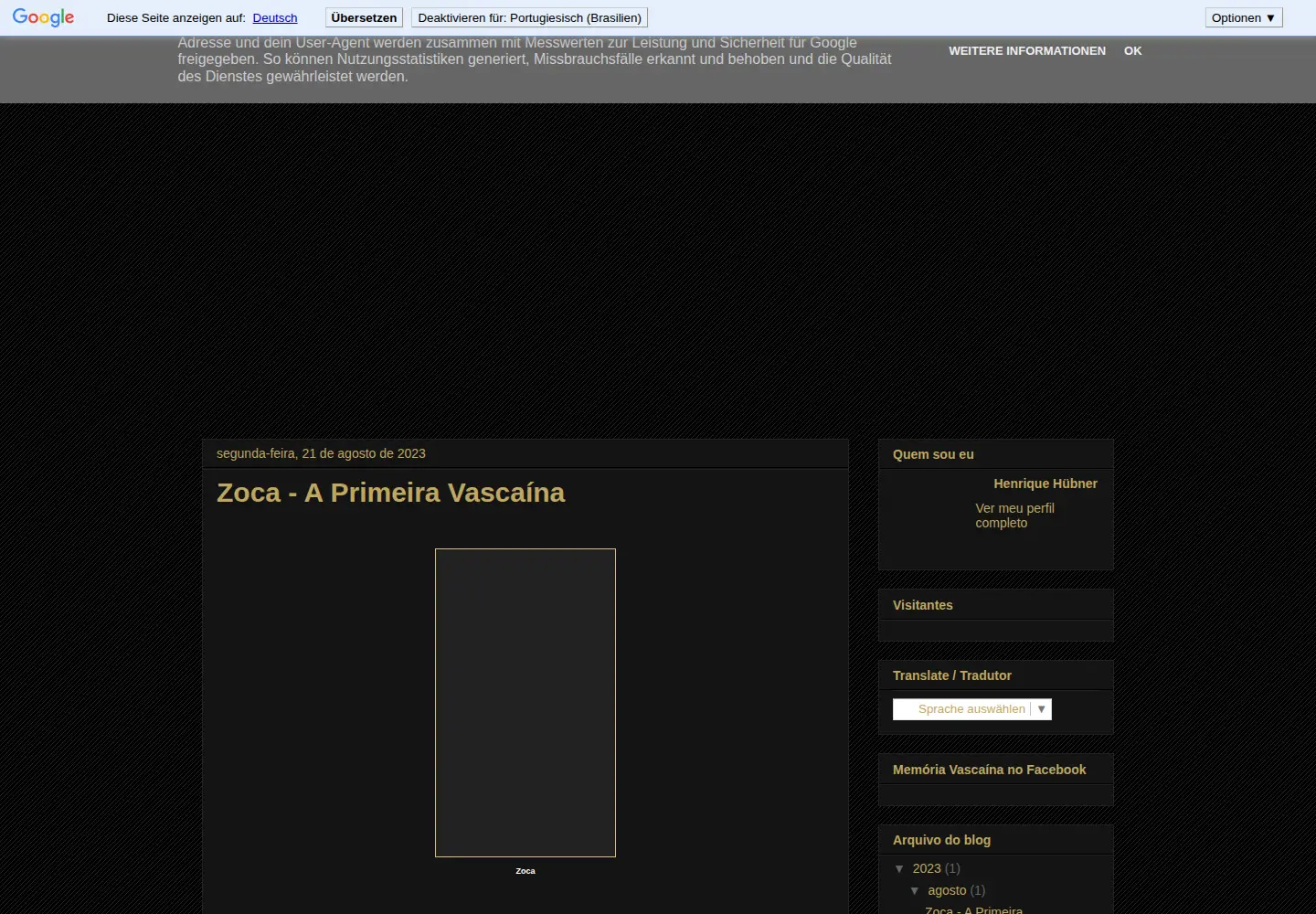Screen dimensions: 1316x914
Task: Open the Henrique Hübner profile link
Action: tap(1045, 484)
